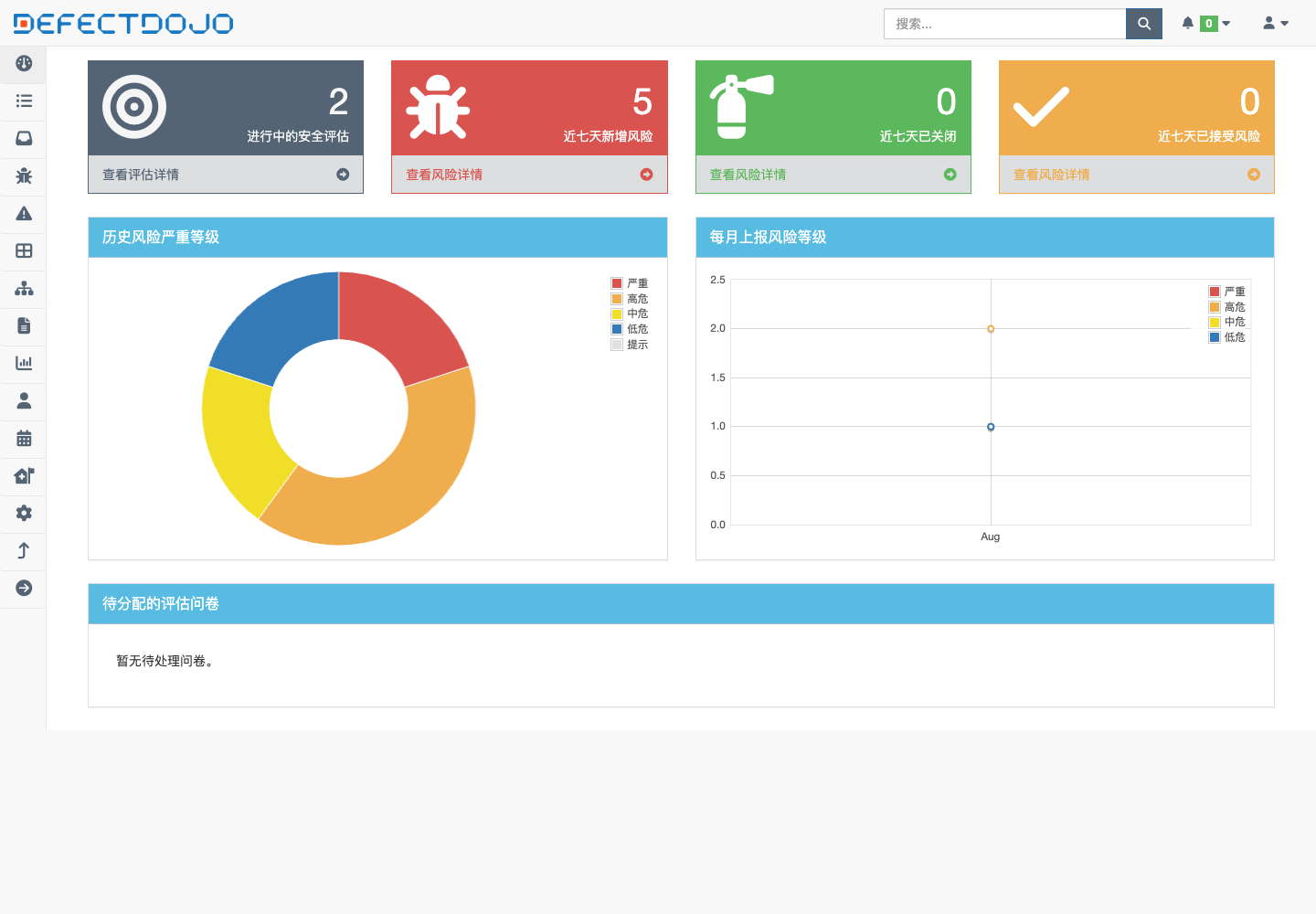1316x914 pixels.
Task: Toggle 中危 legend in monthly chart
Action: (1227, 322)
